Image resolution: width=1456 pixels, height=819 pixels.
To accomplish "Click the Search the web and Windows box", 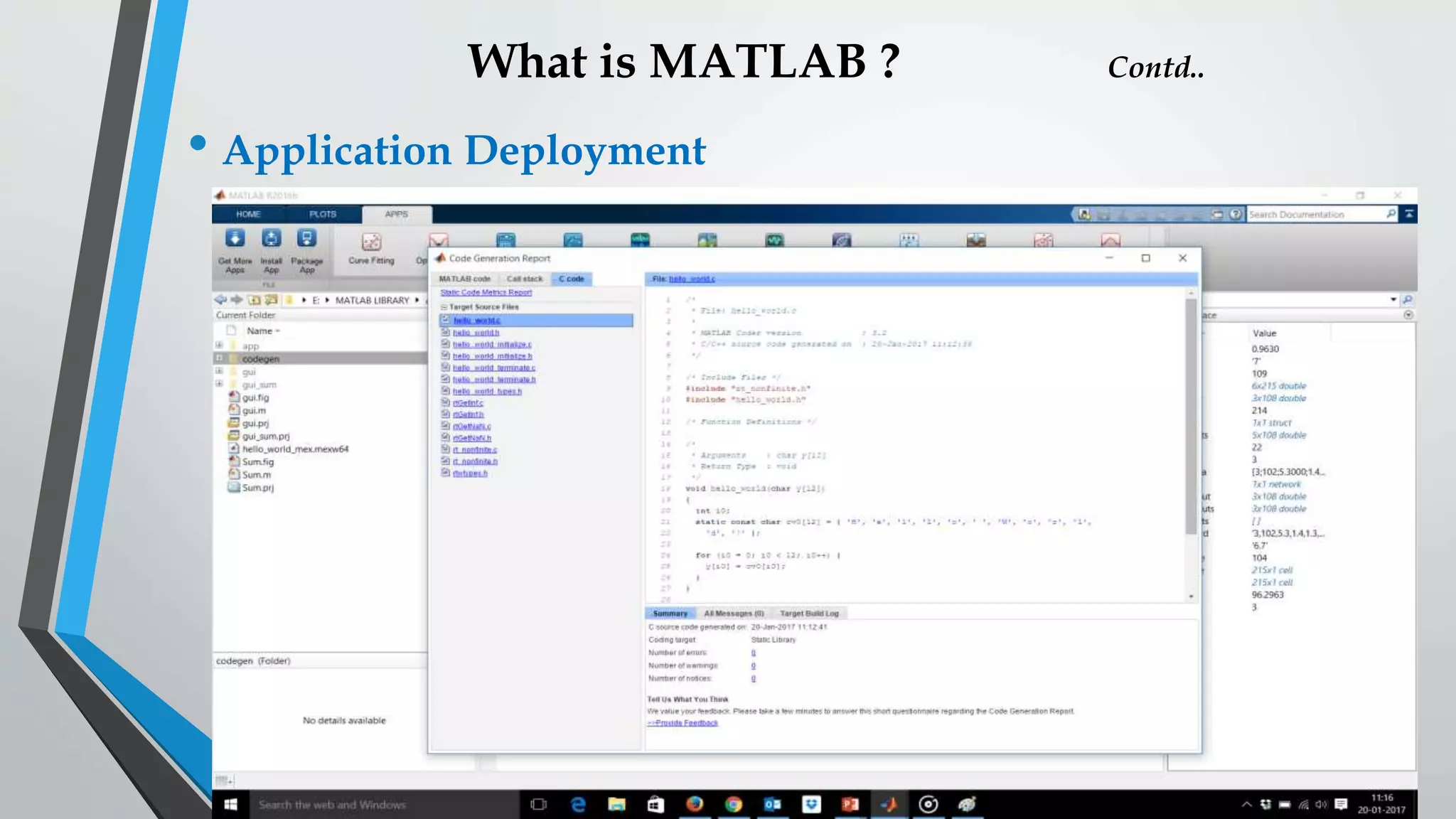I will 384,804.
